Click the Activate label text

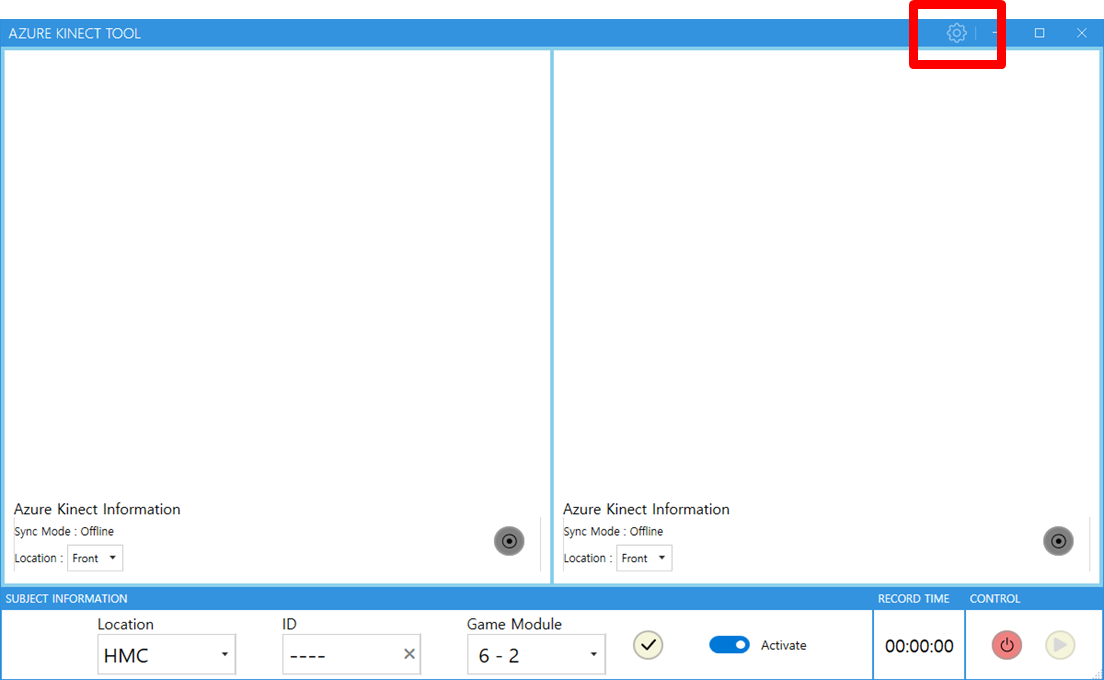coord(784,645)
